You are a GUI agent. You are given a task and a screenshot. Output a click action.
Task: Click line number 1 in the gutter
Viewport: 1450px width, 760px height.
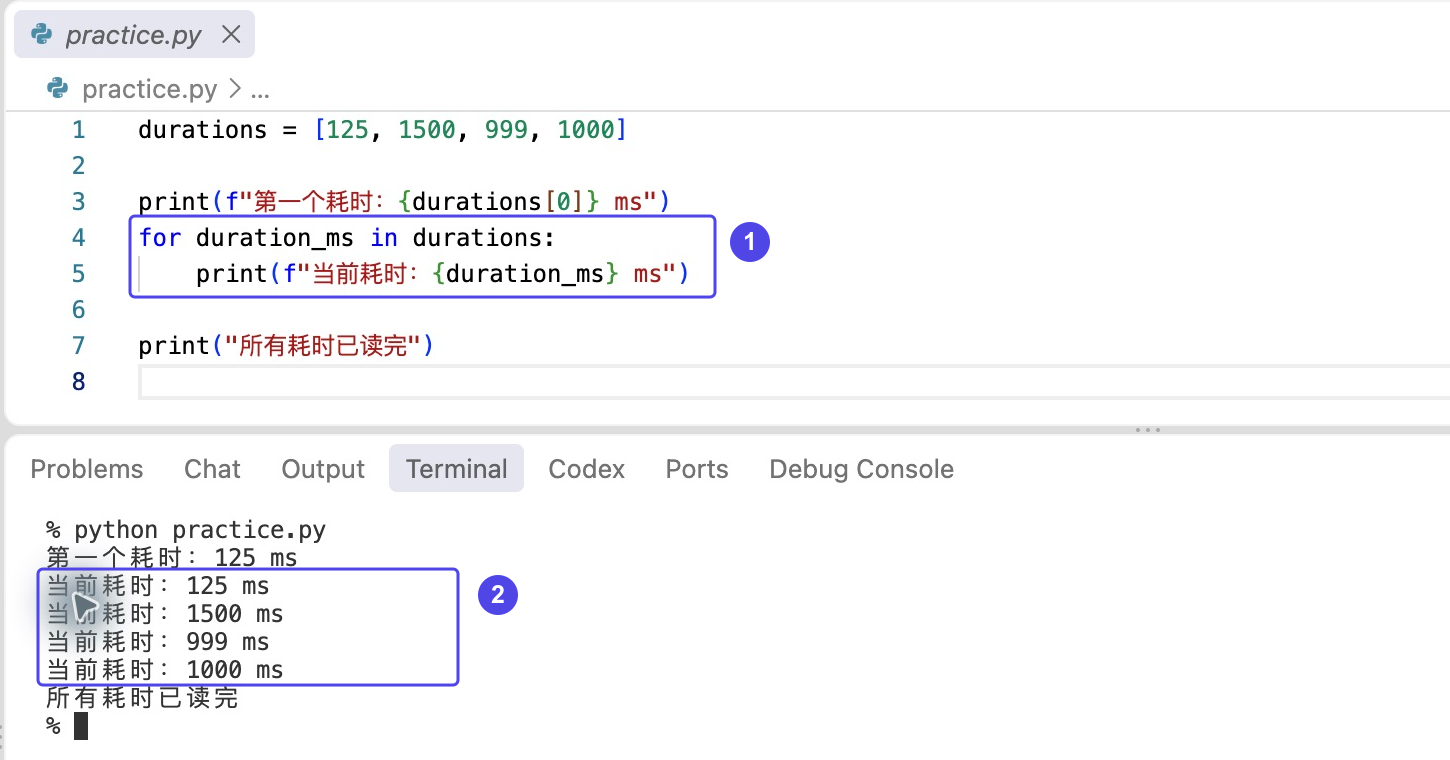[78, 130]
